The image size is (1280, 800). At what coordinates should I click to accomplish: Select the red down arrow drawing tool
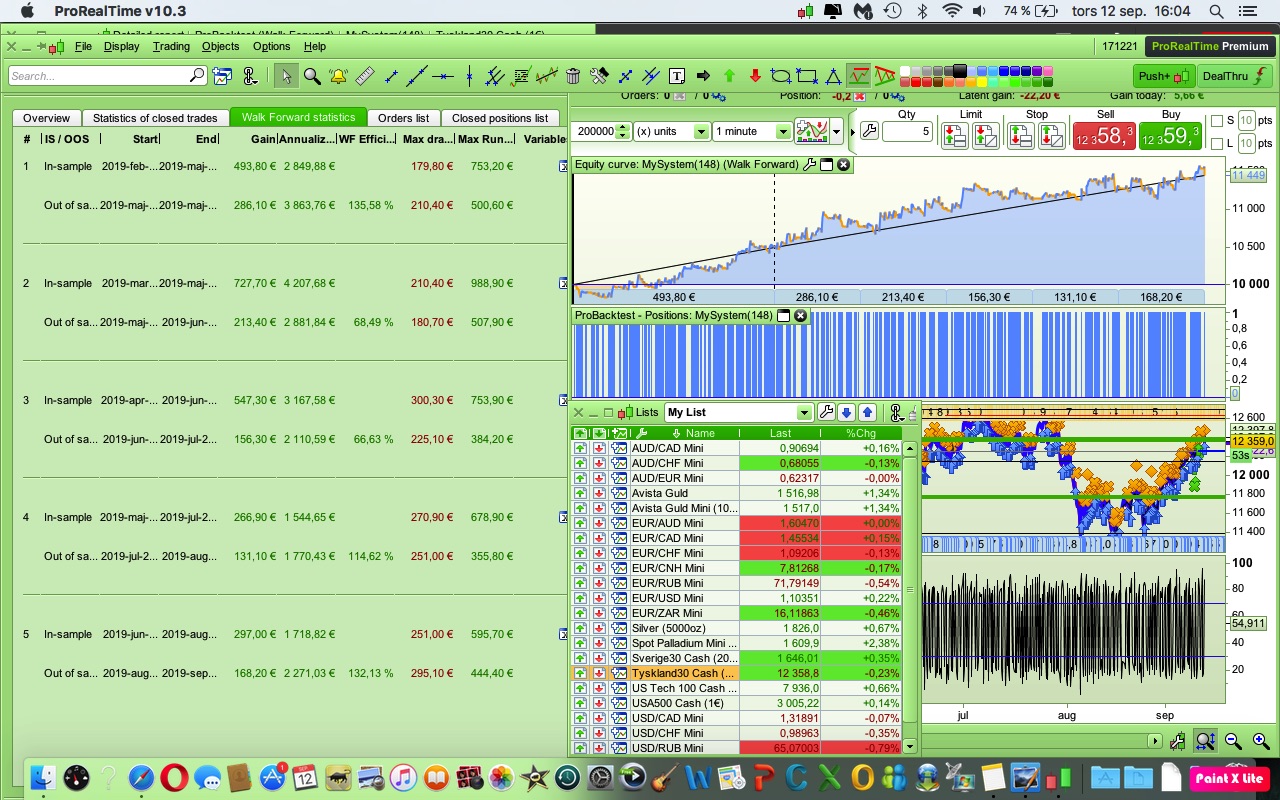755,76
